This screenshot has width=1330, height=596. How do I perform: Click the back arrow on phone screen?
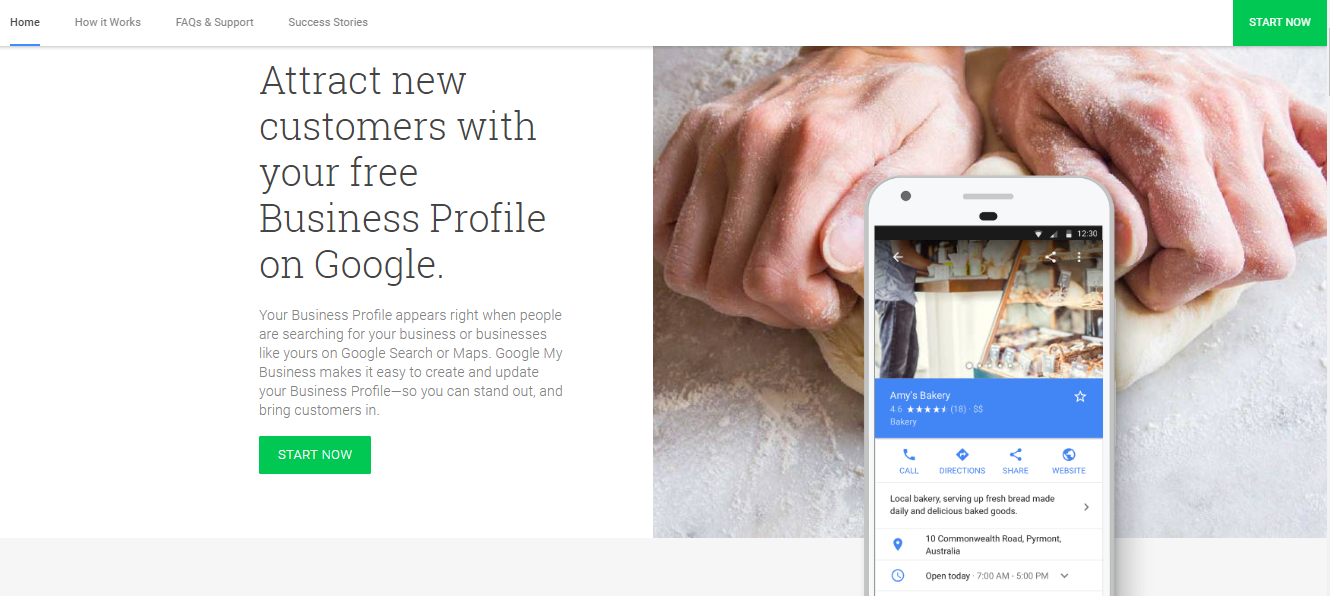[898, 257]
